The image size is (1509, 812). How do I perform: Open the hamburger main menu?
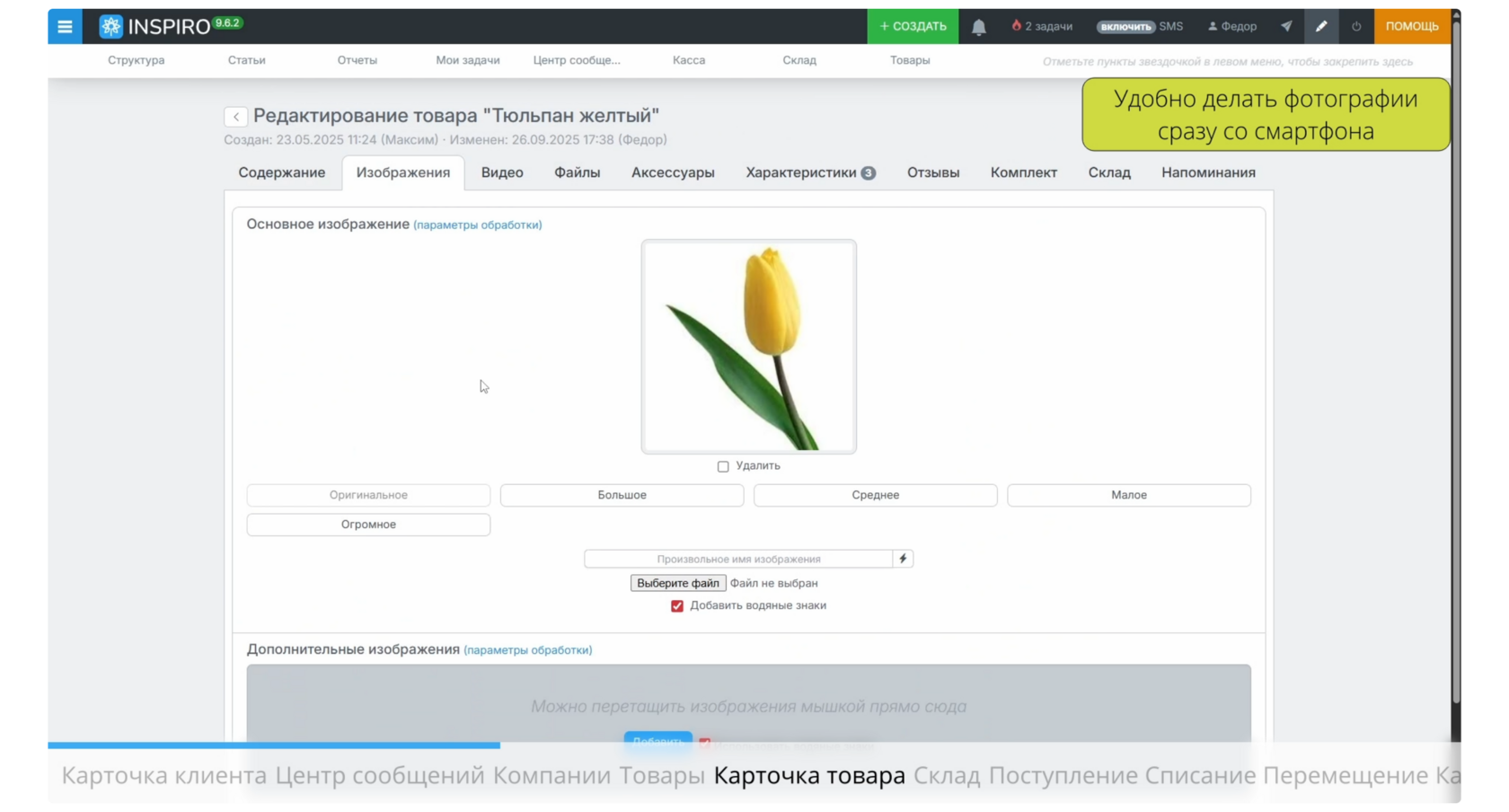coord(65,26)
